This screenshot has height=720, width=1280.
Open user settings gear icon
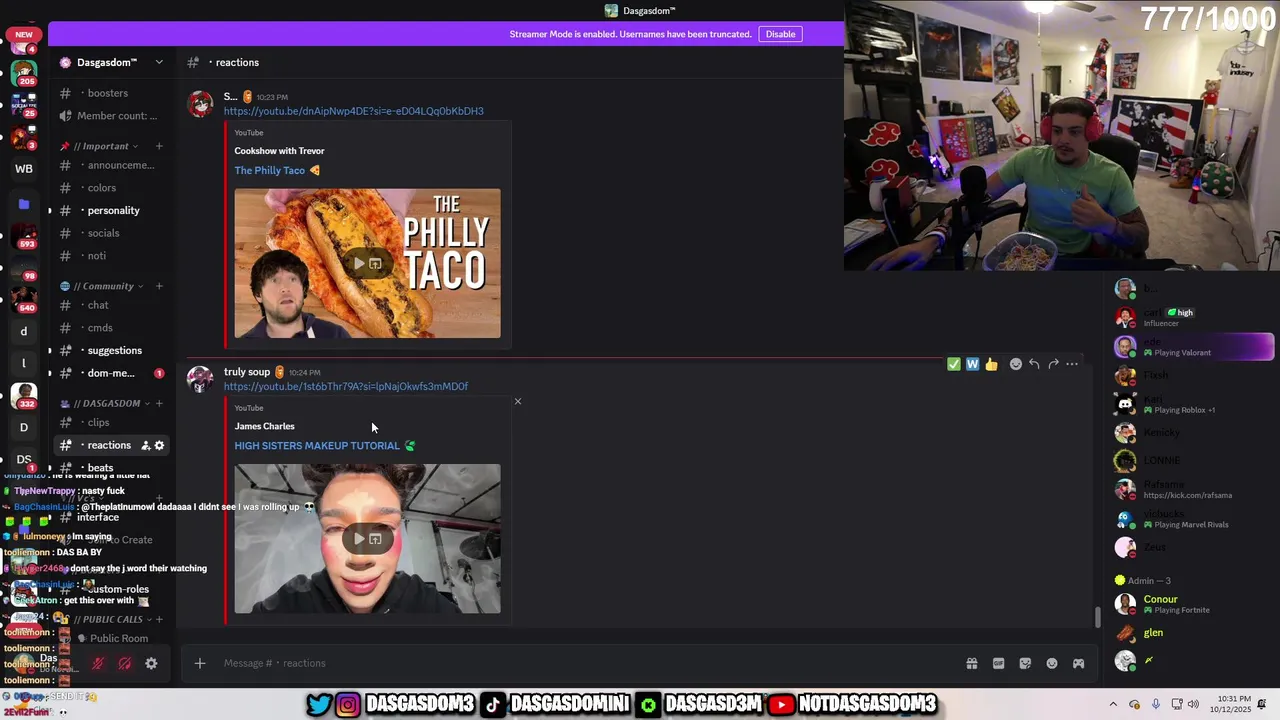151,663
